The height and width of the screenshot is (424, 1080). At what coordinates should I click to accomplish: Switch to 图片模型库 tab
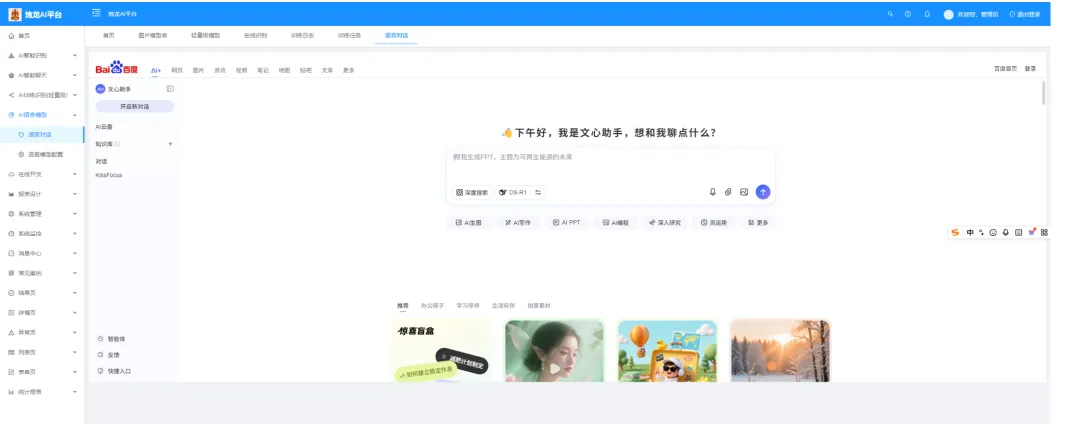(152, 34)
